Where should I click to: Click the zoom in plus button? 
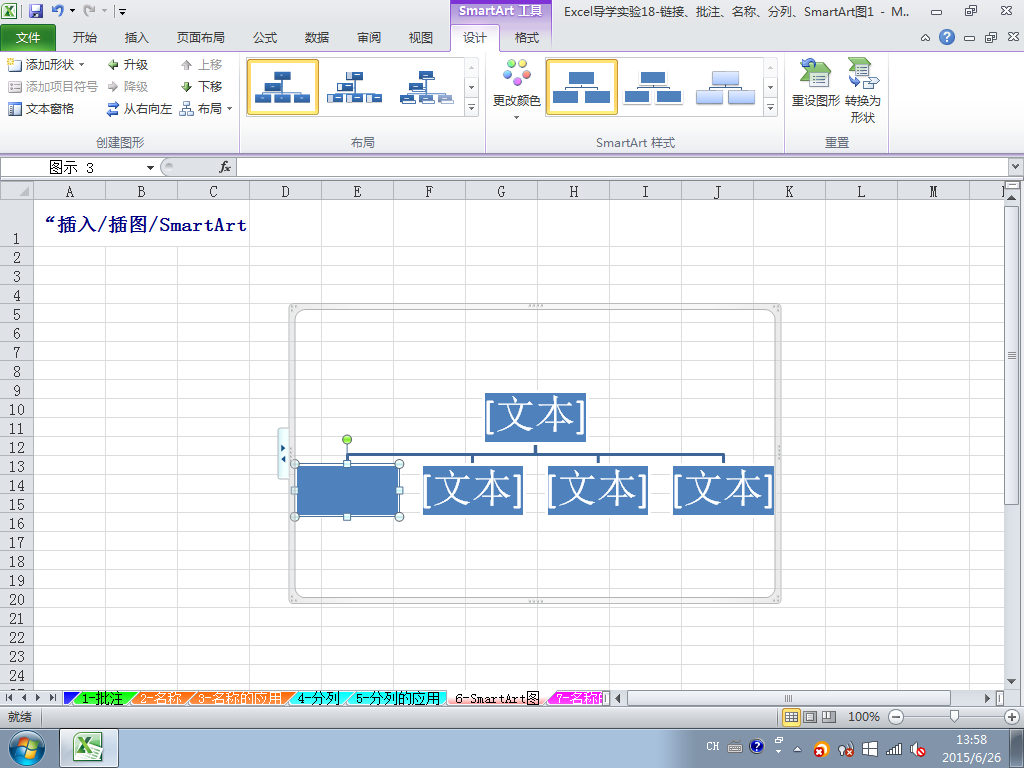point(1012,717)
